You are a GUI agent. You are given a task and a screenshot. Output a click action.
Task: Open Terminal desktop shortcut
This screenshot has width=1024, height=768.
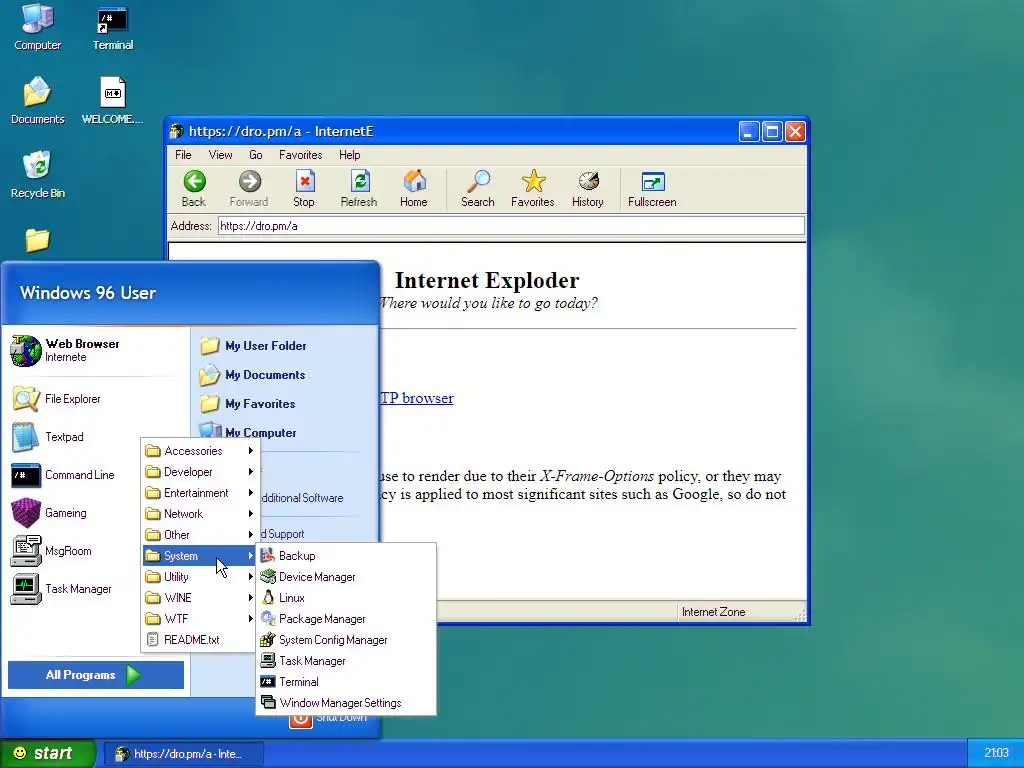pyautogui.click(x=113, y=27)
